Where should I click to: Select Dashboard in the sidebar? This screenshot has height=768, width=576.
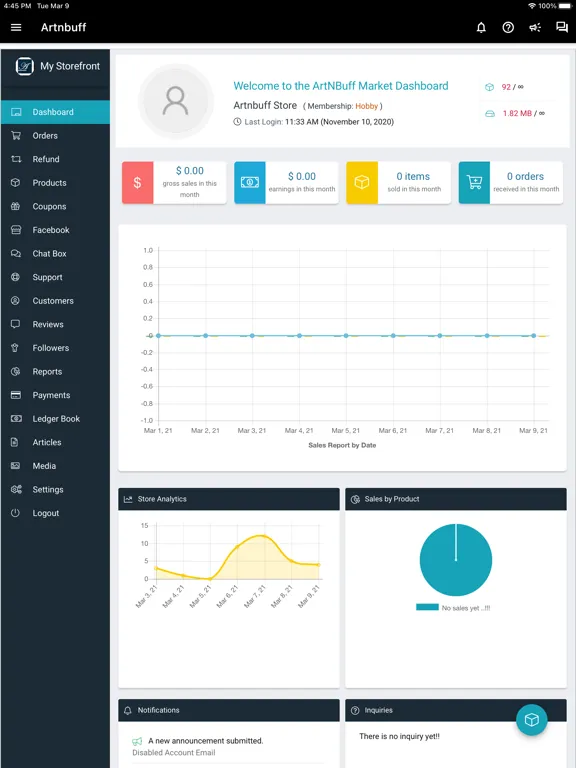click(55, 112)
